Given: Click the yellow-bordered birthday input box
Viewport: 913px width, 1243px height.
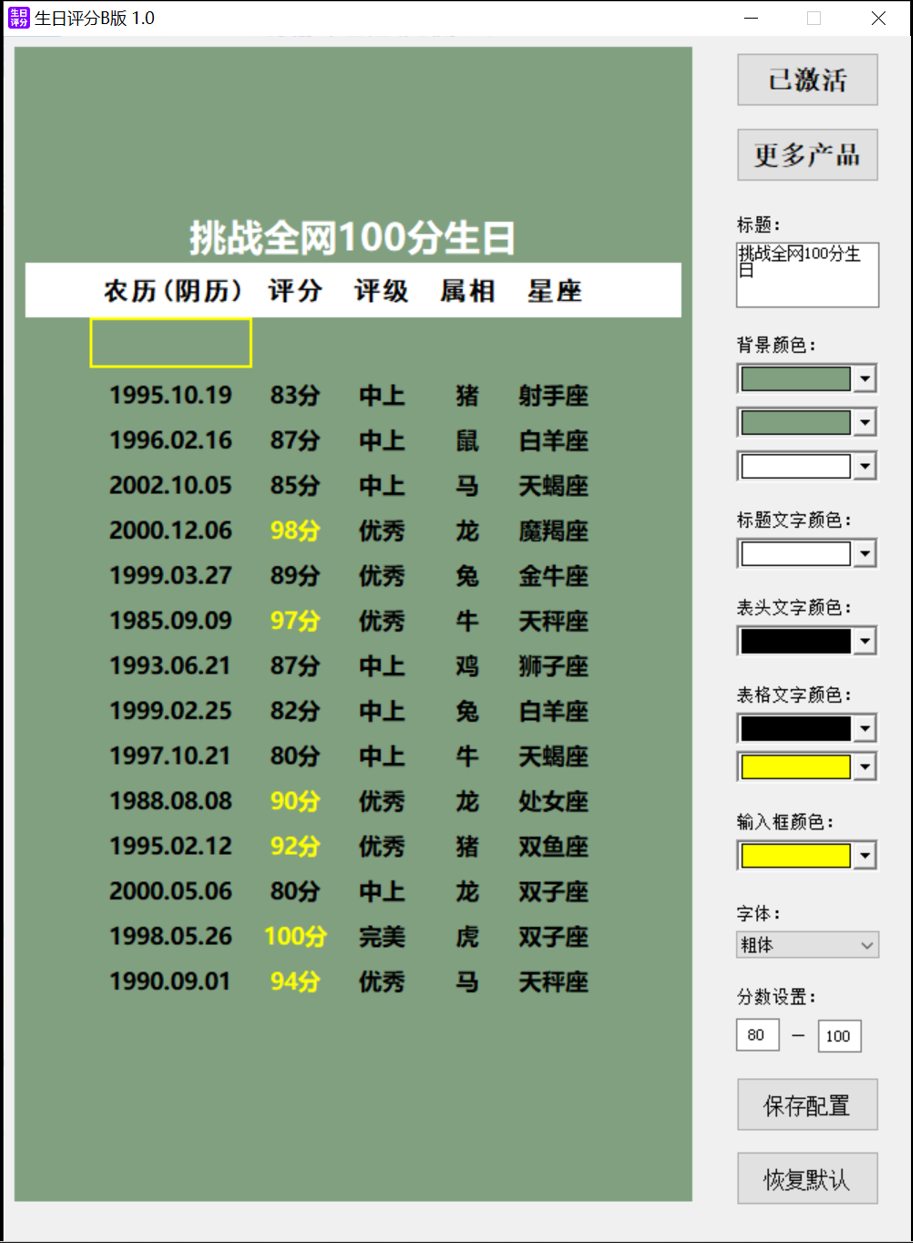Looking at the screenshot, I should 170,343.
